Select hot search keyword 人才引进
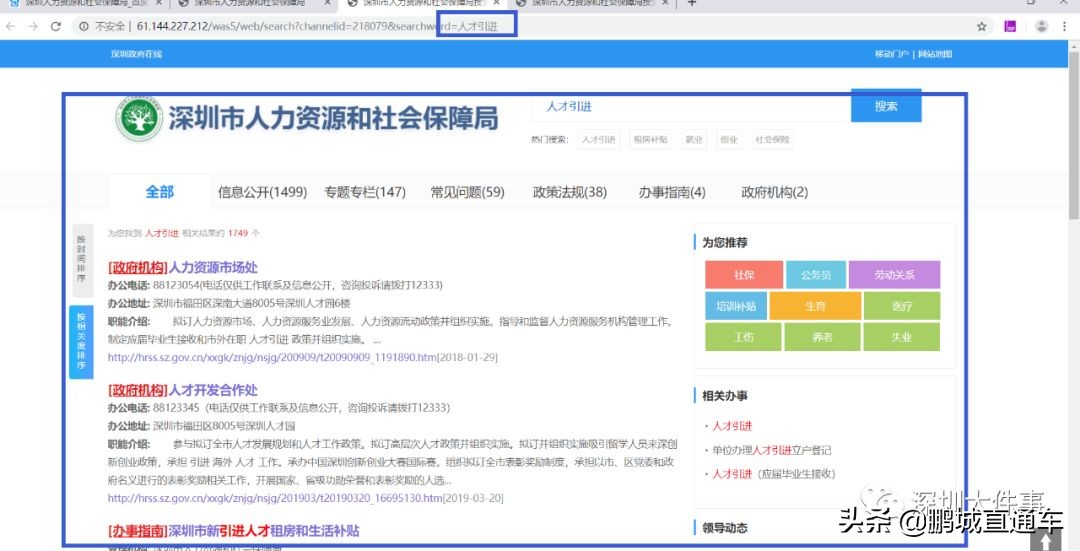Image resolution: width=1080 pixels, height=551 pixels. 598,139
